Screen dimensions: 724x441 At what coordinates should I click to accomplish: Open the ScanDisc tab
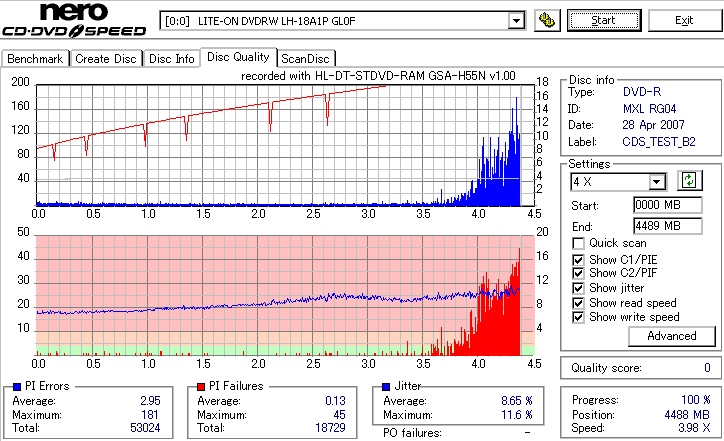[305, 59]
